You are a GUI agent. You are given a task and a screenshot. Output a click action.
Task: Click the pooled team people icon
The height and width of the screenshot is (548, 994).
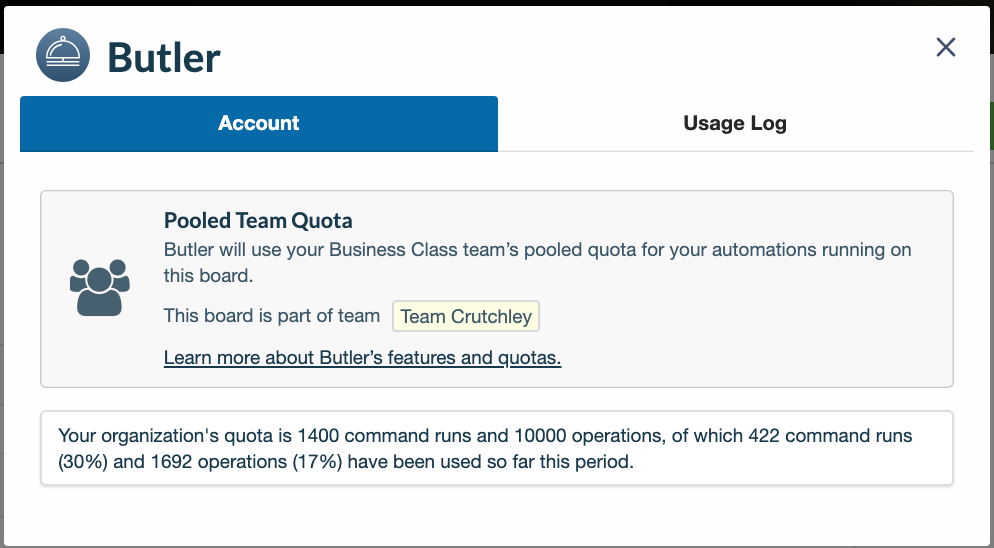pyautogui.click(x=100, y=288)
